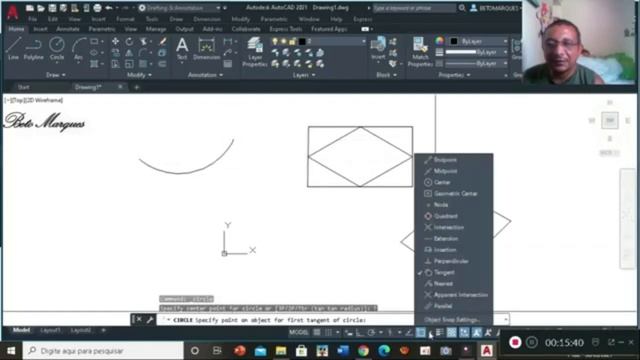Viewport: 640px width, 360px height.
Task: Click the Erase tool icon
Action: click(x=162, y=41)
